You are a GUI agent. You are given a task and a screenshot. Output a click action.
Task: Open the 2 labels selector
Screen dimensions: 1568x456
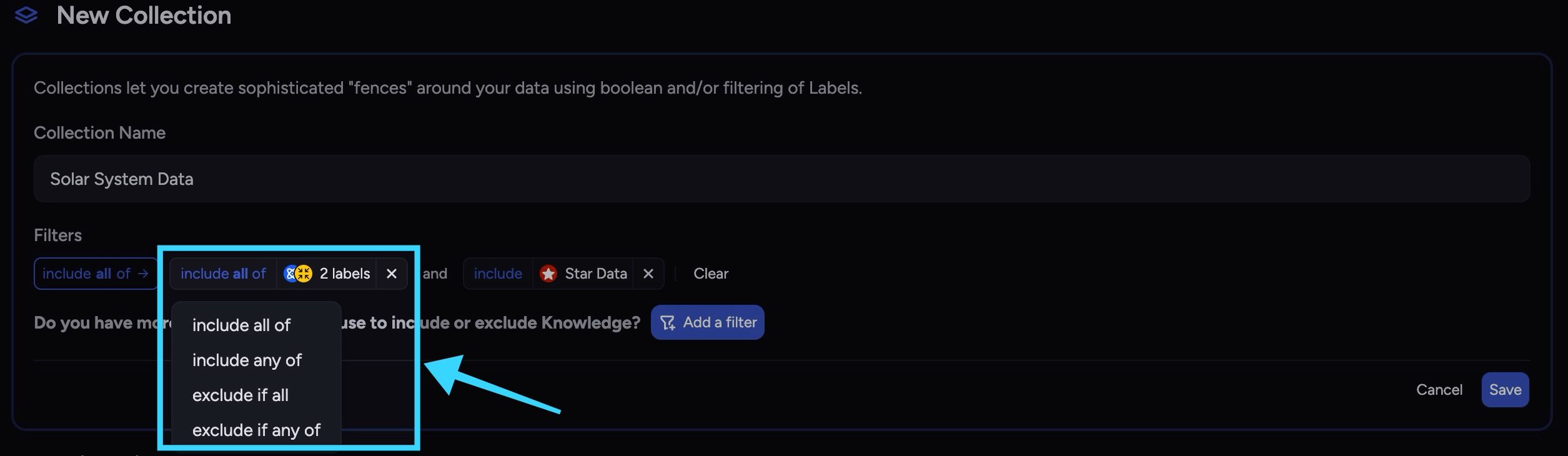pyautogui.click(x=344, y=274)
